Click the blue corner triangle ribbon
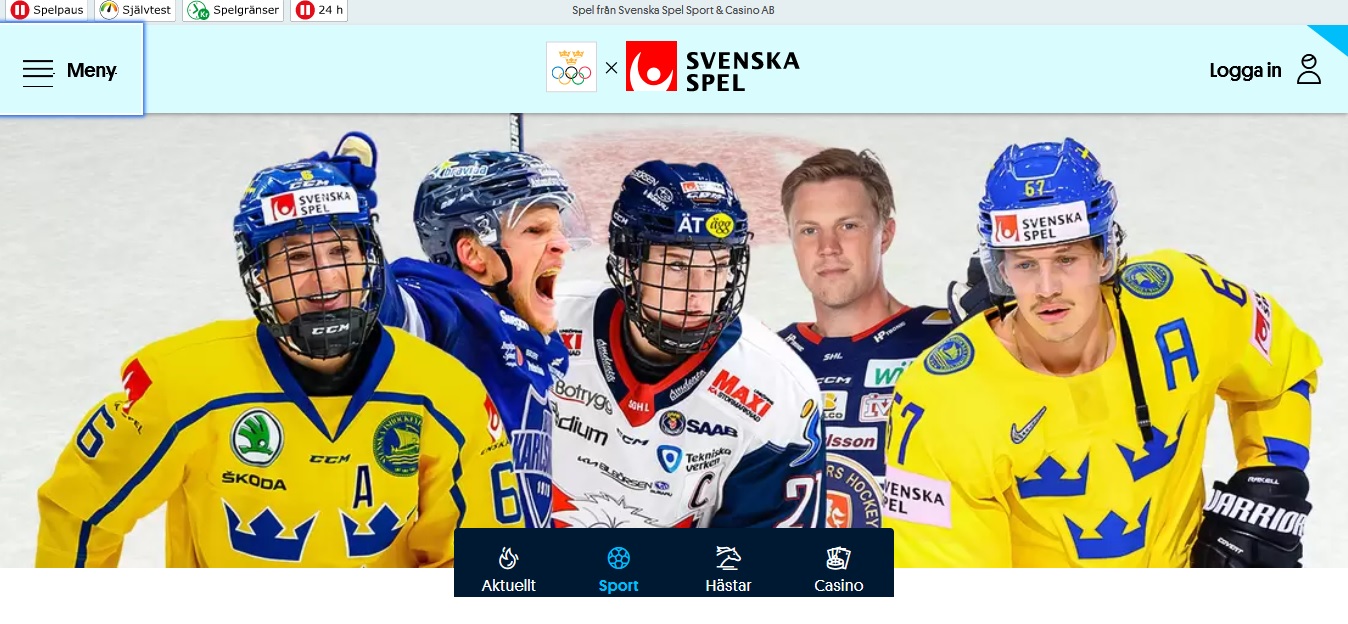The width and height of the screenshot is (1348, 624). click(x=1332, y=37)
